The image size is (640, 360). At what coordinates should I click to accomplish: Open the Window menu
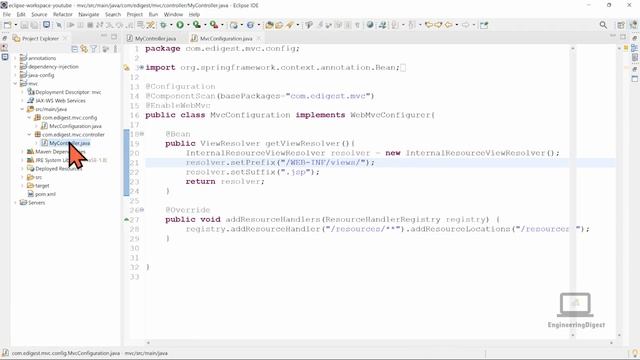pos(173,14)
